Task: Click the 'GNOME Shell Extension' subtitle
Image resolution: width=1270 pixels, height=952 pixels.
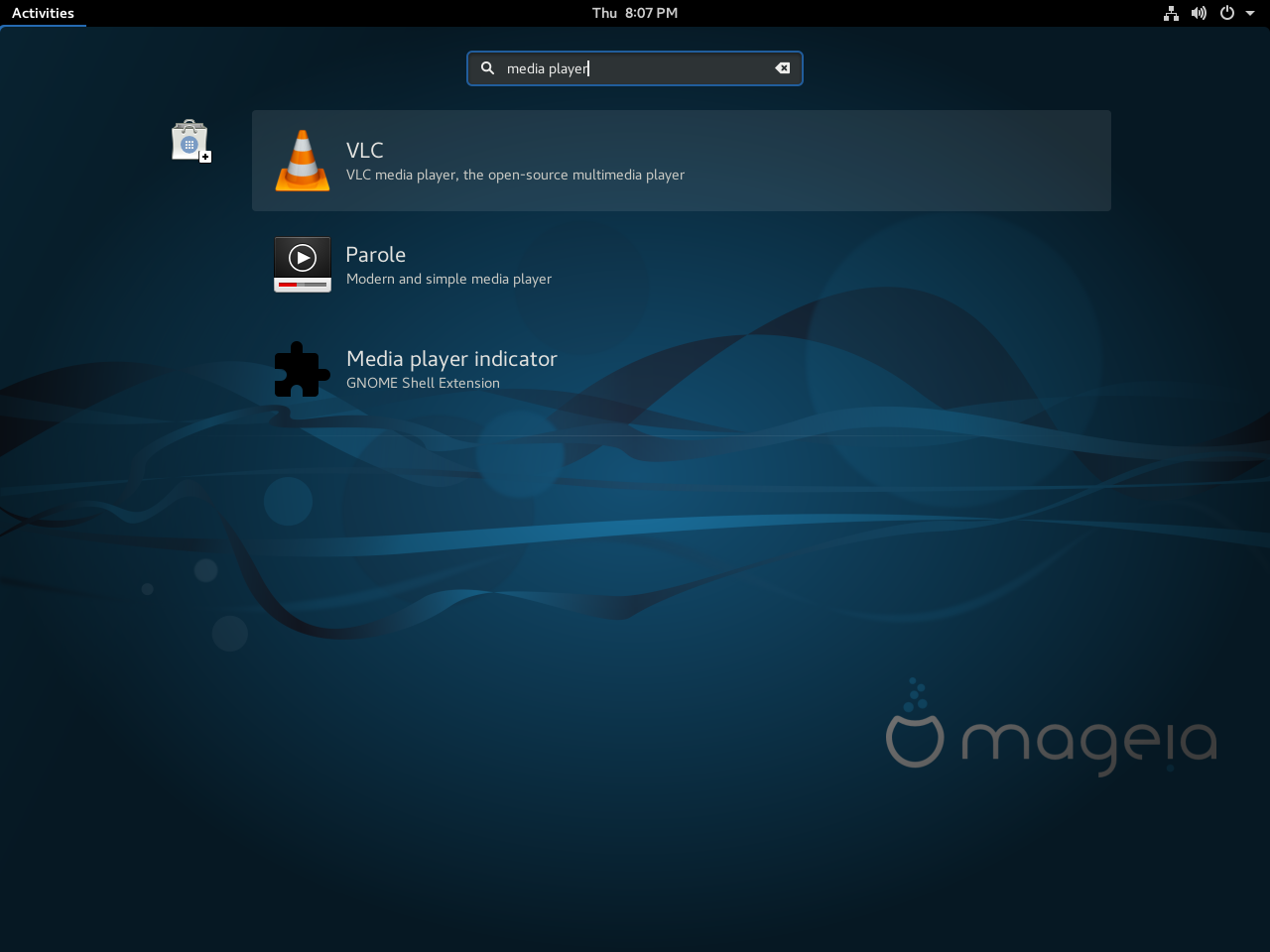Action: coord(423,384)
